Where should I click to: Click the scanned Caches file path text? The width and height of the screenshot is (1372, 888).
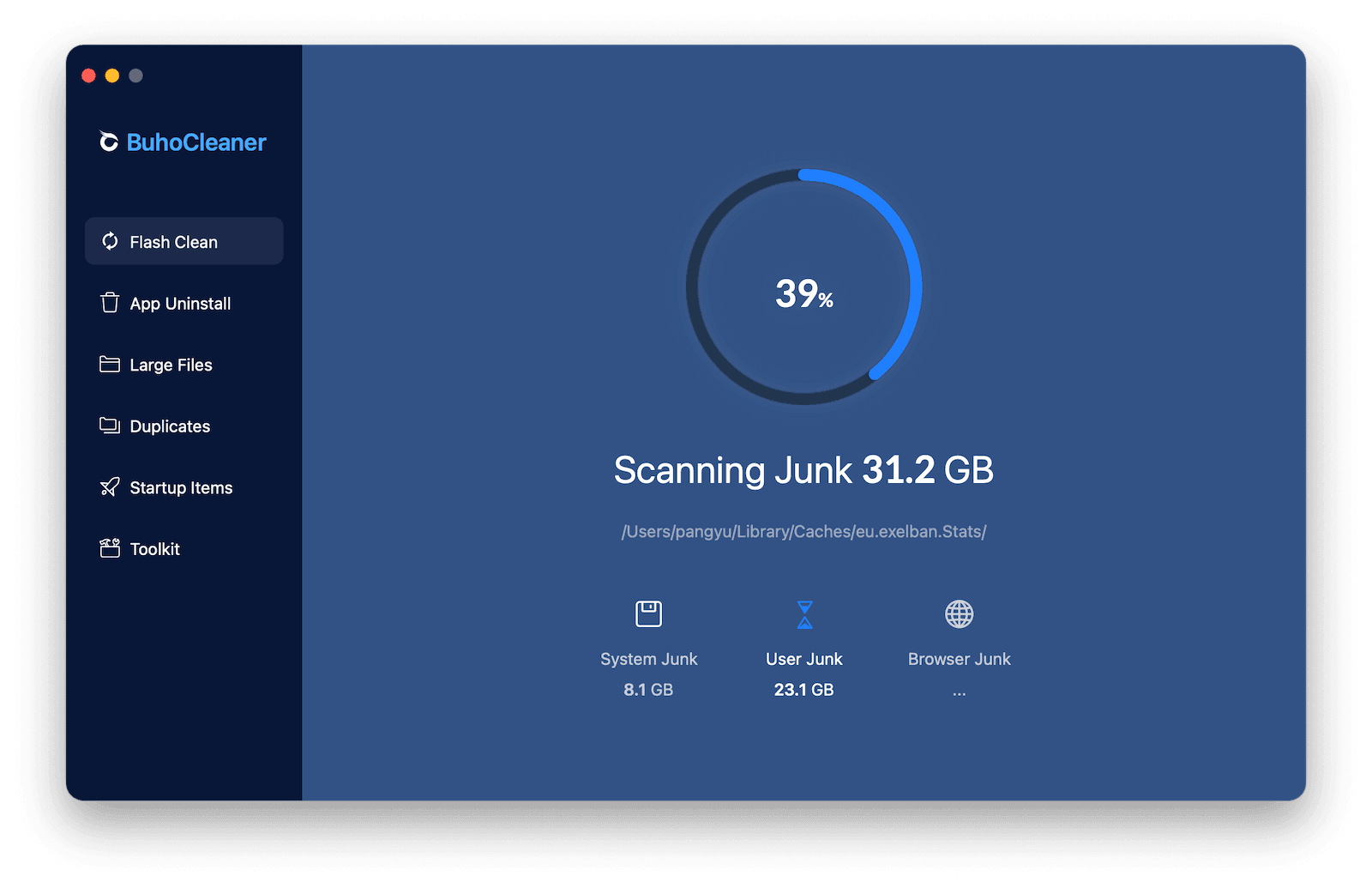(x=803, y=531)
